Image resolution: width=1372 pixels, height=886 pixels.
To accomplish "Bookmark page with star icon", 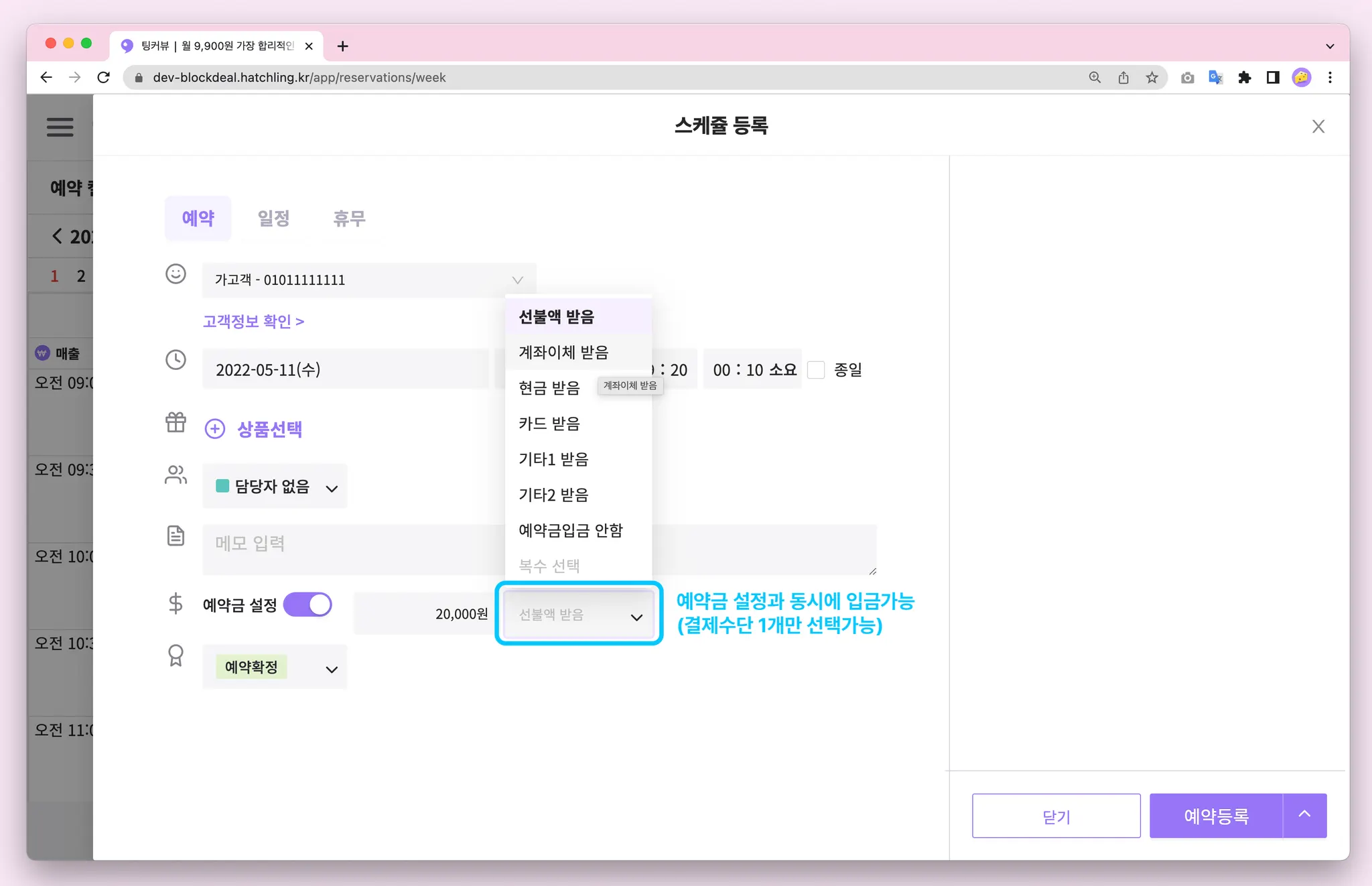I will (1152, 78).
